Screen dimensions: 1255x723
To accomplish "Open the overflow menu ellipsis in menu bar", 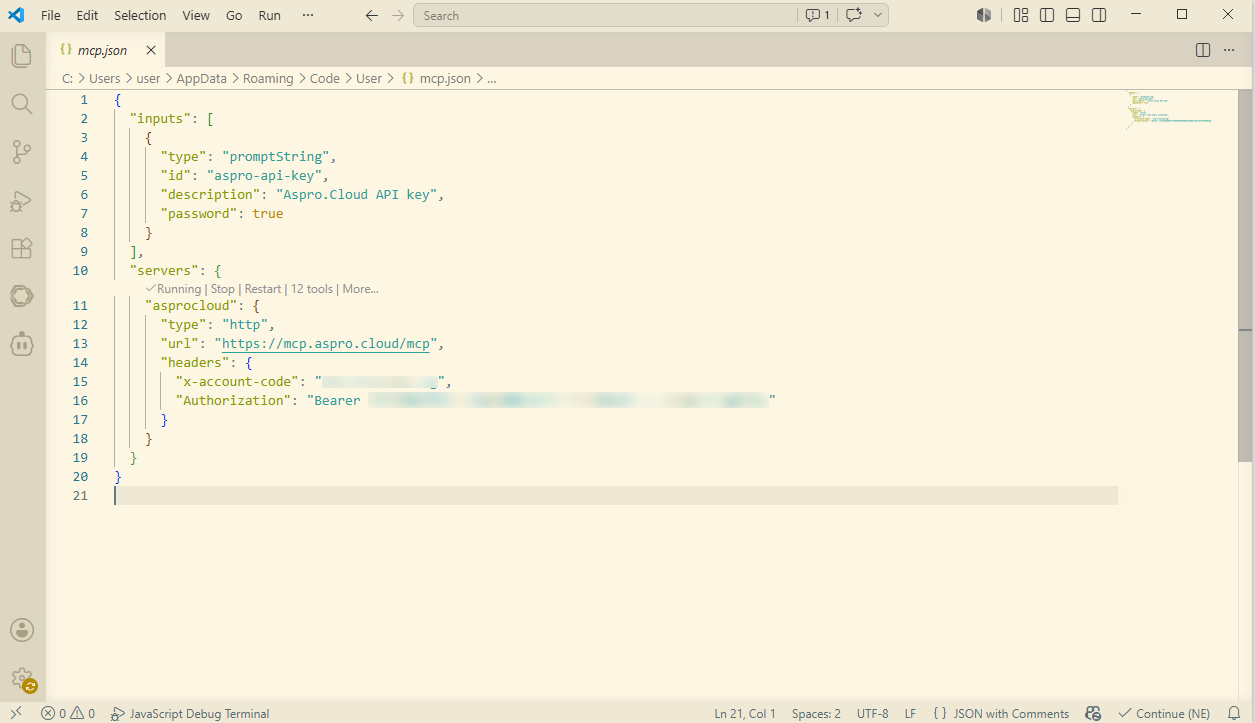I will pos(307,15).
